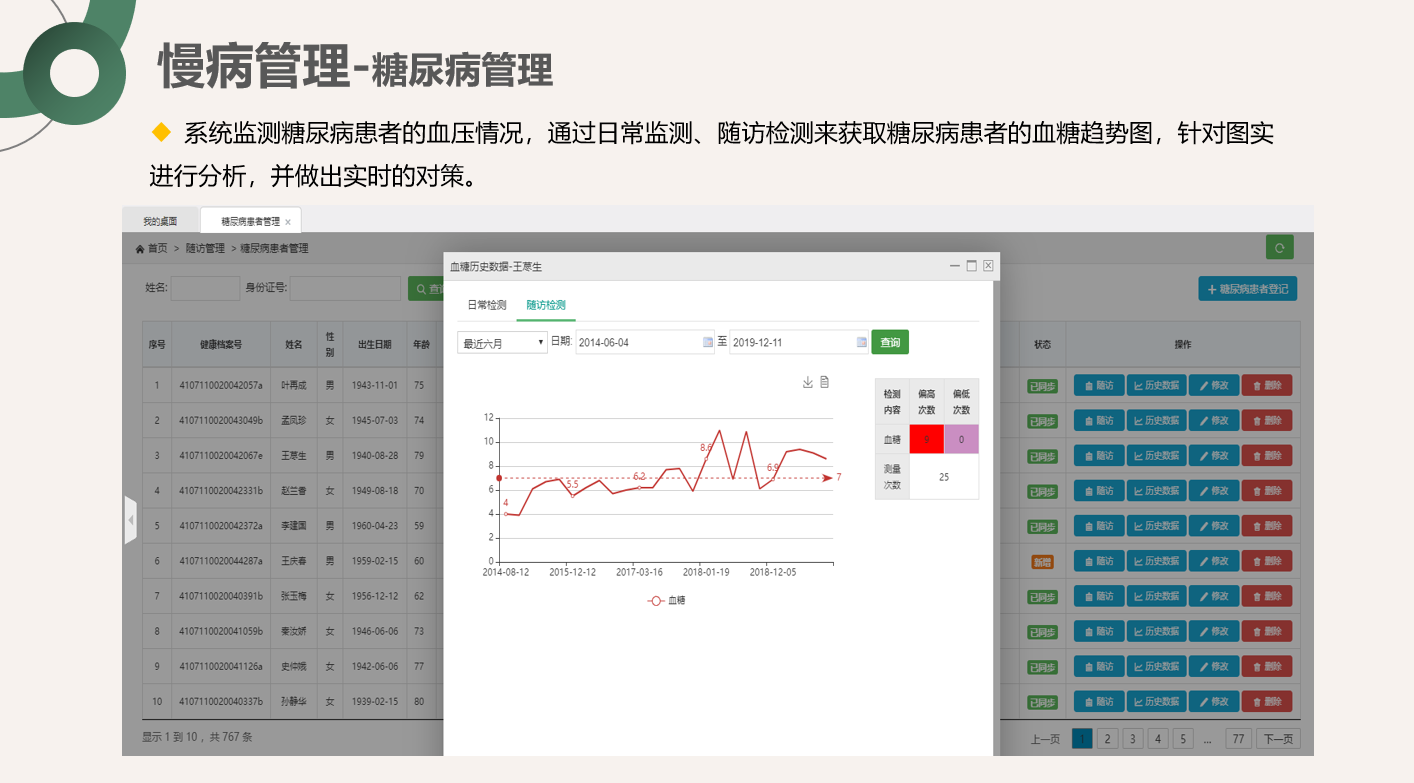Open 历史数据 for row 3 王葱生

(x=1156, y=455)
